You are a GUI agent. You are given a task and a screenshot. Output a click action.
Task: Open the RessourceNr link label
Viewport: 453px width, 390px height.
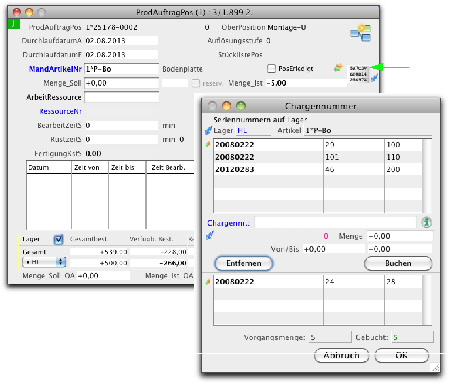(61, 111)
